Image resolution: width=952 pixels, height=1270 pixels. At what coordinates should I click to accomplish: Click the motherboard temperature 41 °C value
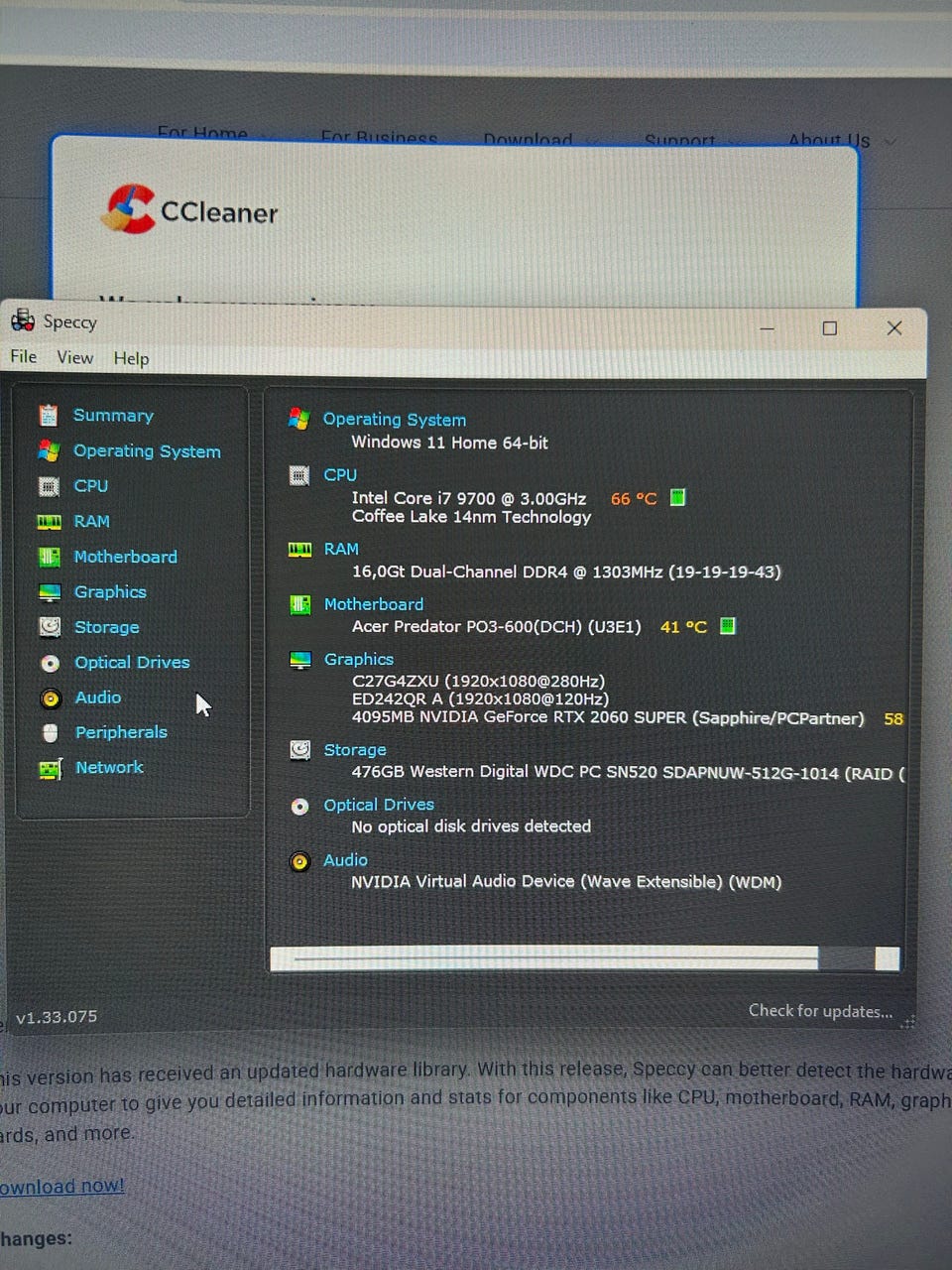(x=683, y=627)
